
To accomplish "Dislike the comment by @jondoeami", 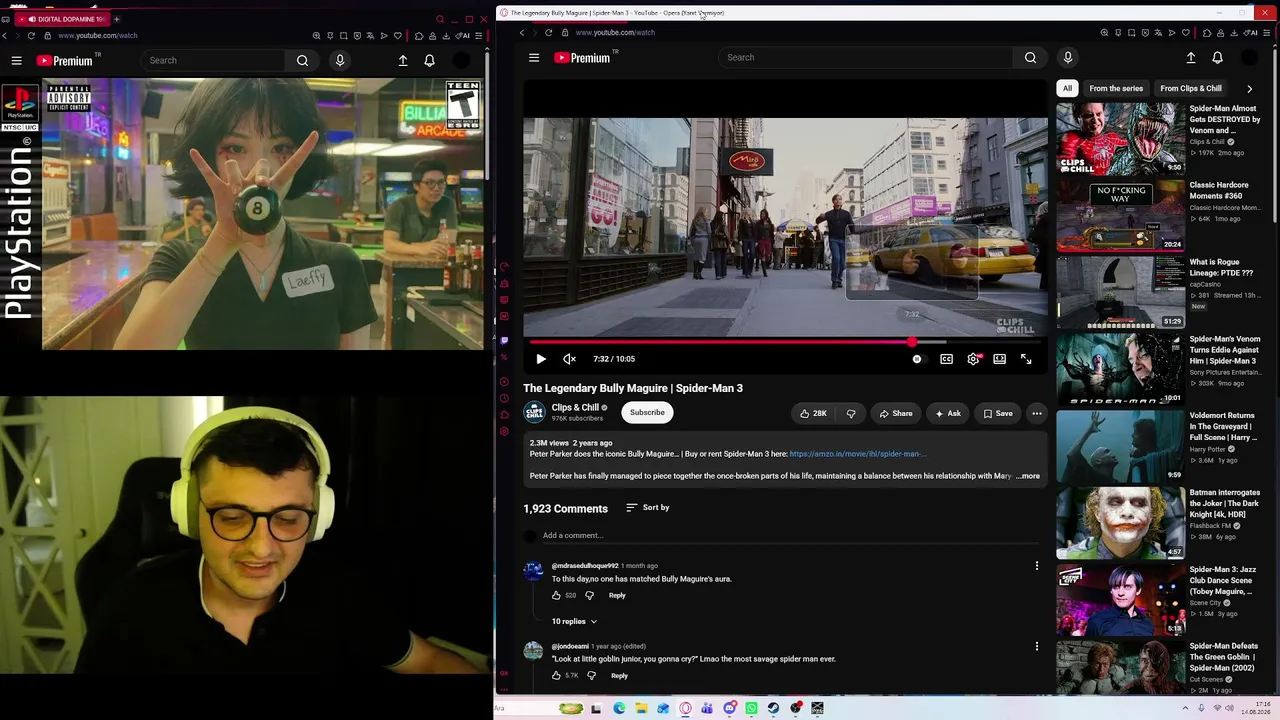I will [591, 675].
